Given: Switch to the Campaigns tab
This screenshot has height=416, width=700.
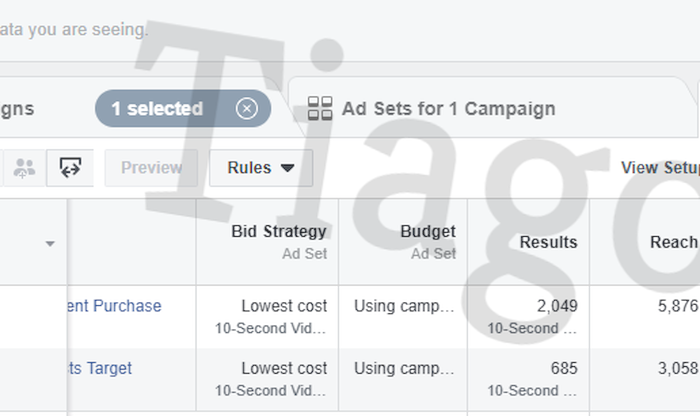Looking at the screenshot, I should pyautogui.click(x=18, y=109).
